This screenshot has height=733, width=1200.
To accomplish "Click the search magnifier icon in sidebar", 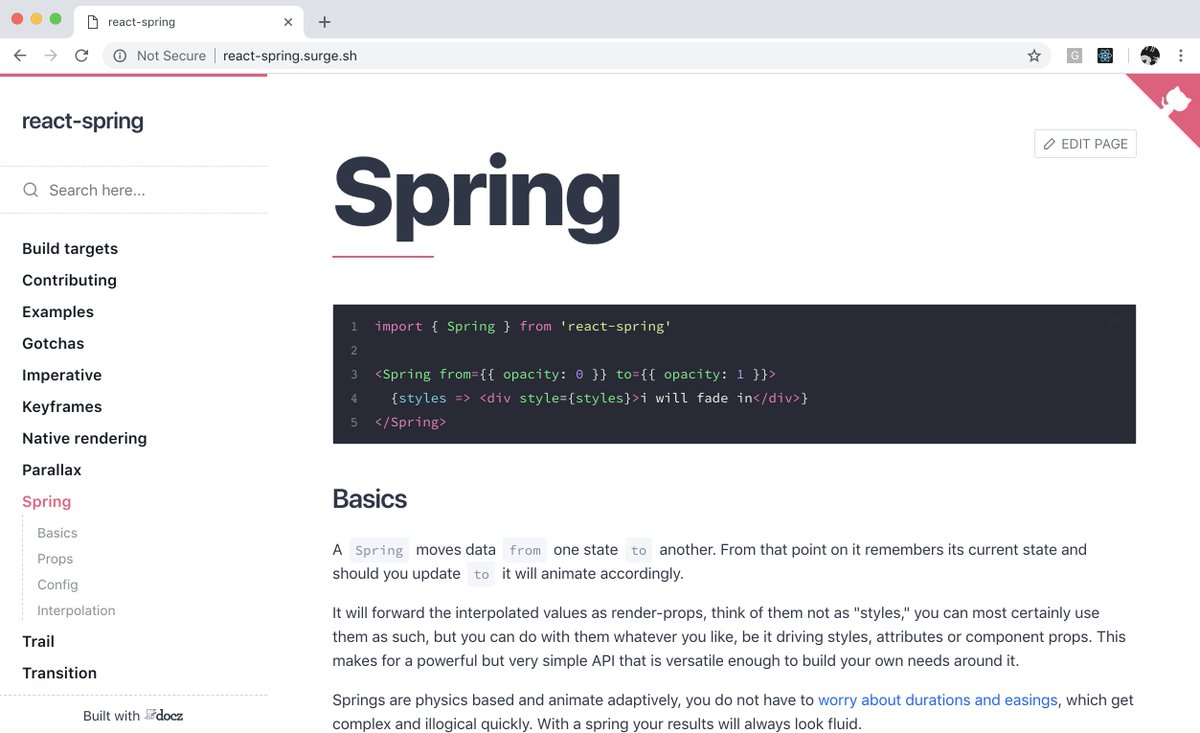I will [31, 190].
